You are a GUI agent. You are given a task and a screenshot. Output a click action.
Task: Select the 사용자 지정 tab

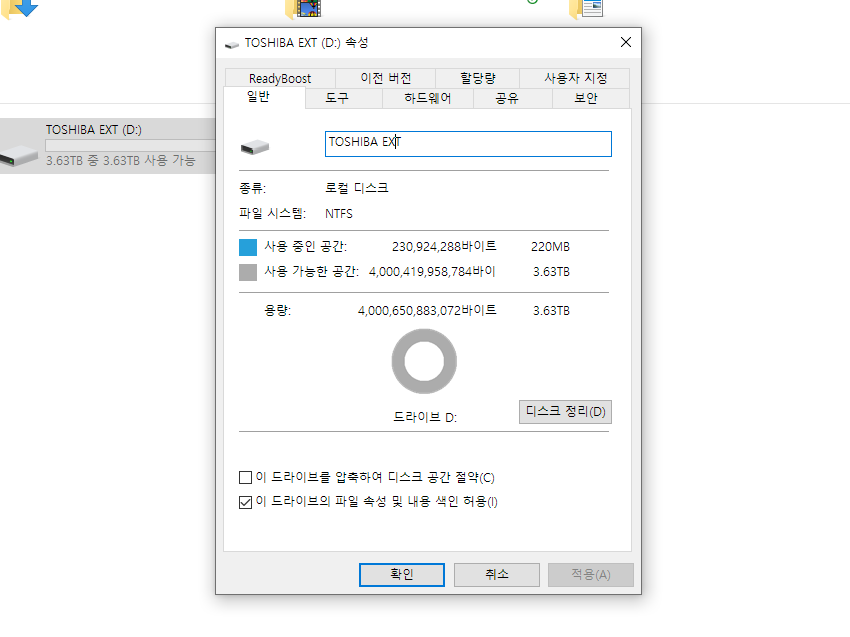tap(575, 78)
